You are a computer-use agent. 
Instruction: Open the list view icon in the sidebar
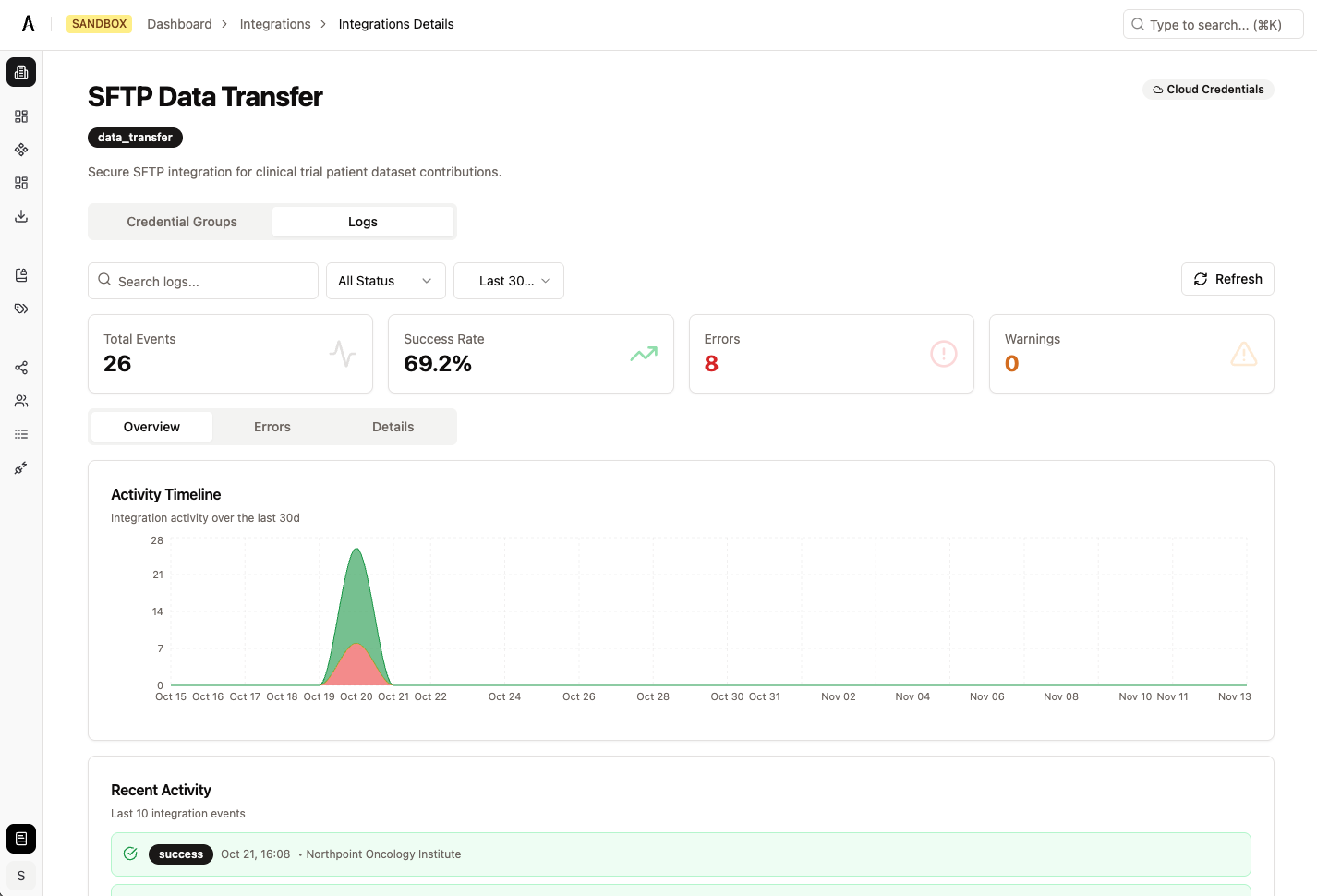click(x=20, y=433)
